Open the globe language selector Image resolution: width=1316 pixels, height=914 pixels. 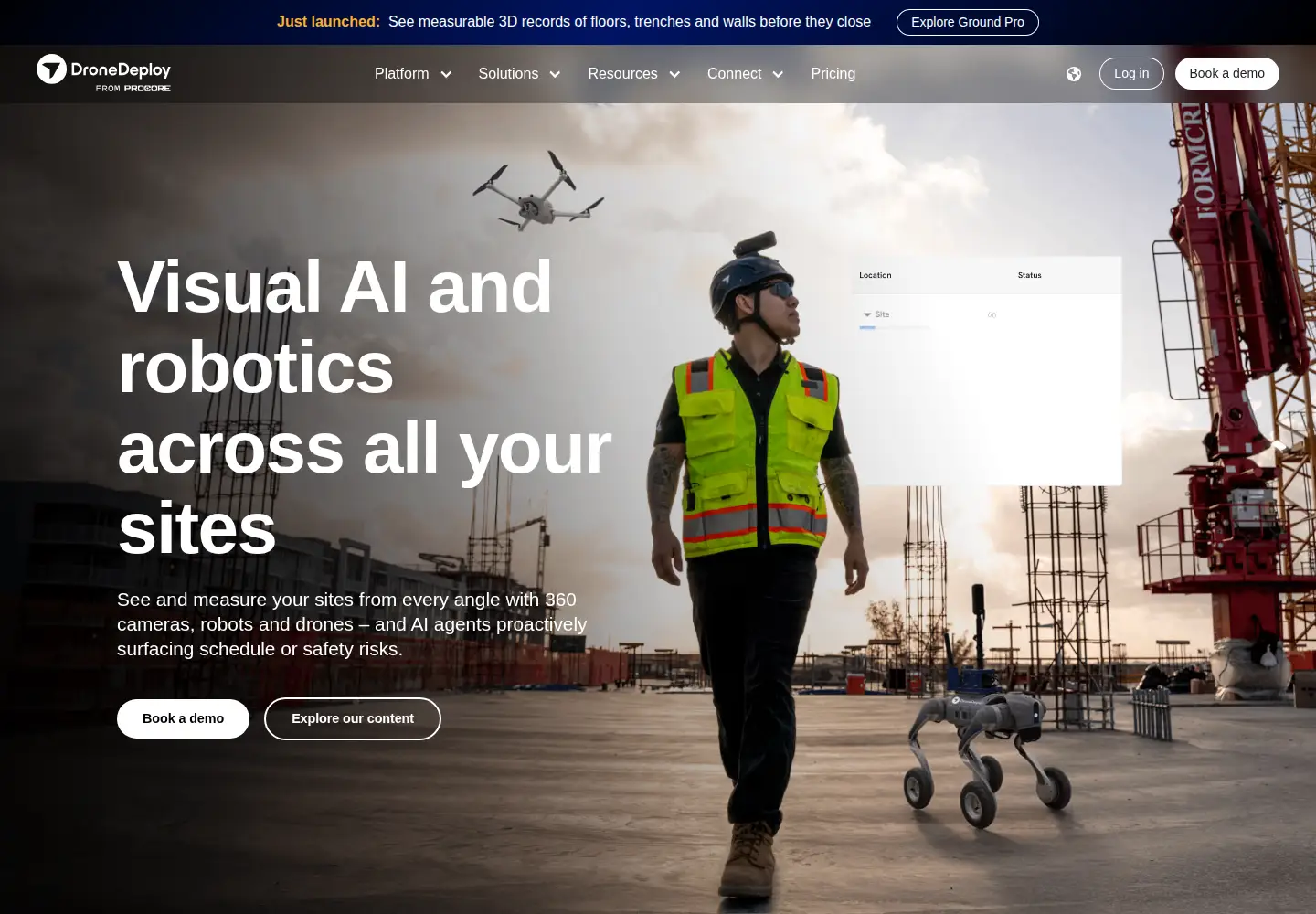point(1074,74)
